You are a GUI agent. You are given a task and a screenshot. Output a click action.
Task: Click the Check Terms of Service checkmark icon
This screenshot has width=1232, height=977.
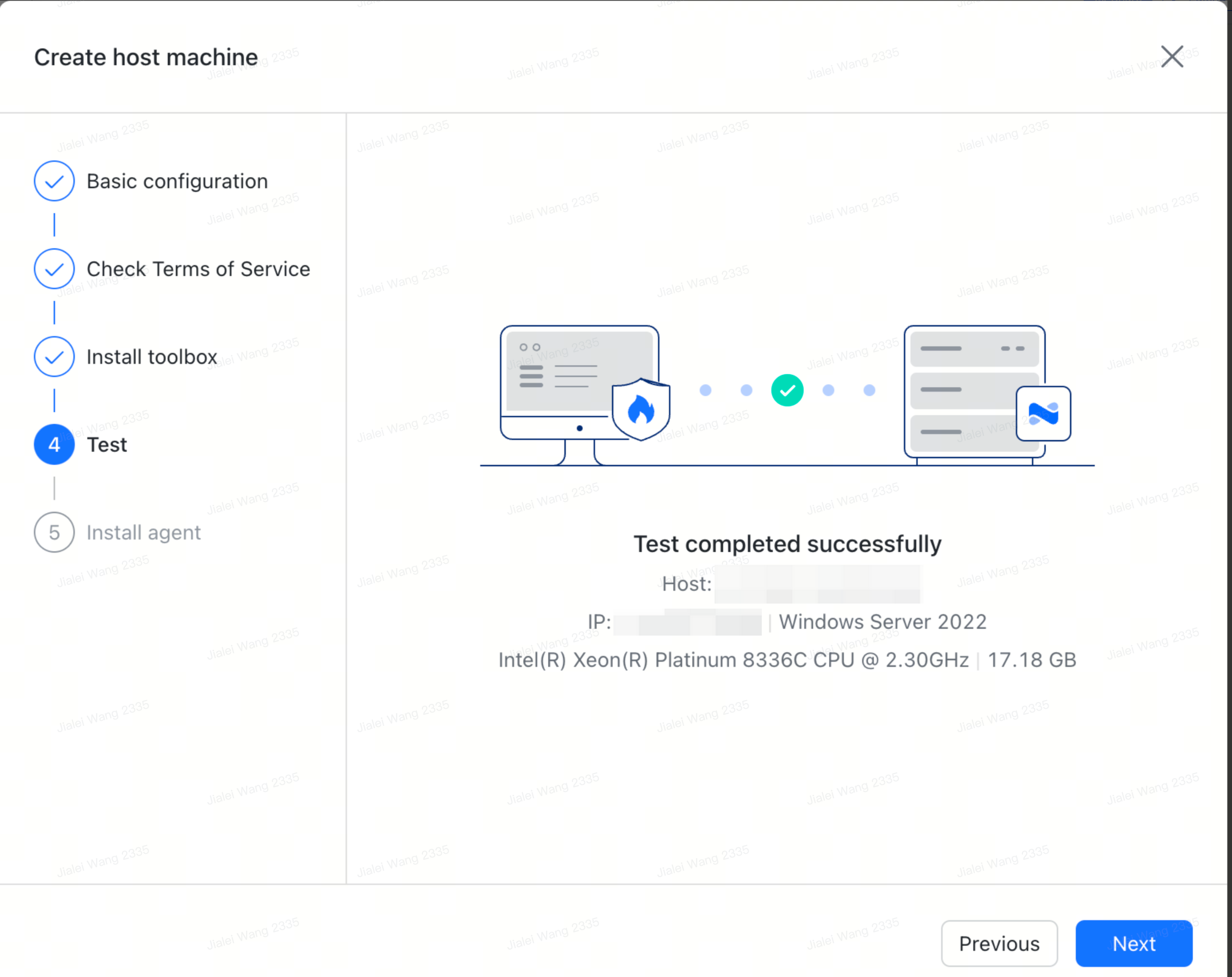[x=54, y=268]
